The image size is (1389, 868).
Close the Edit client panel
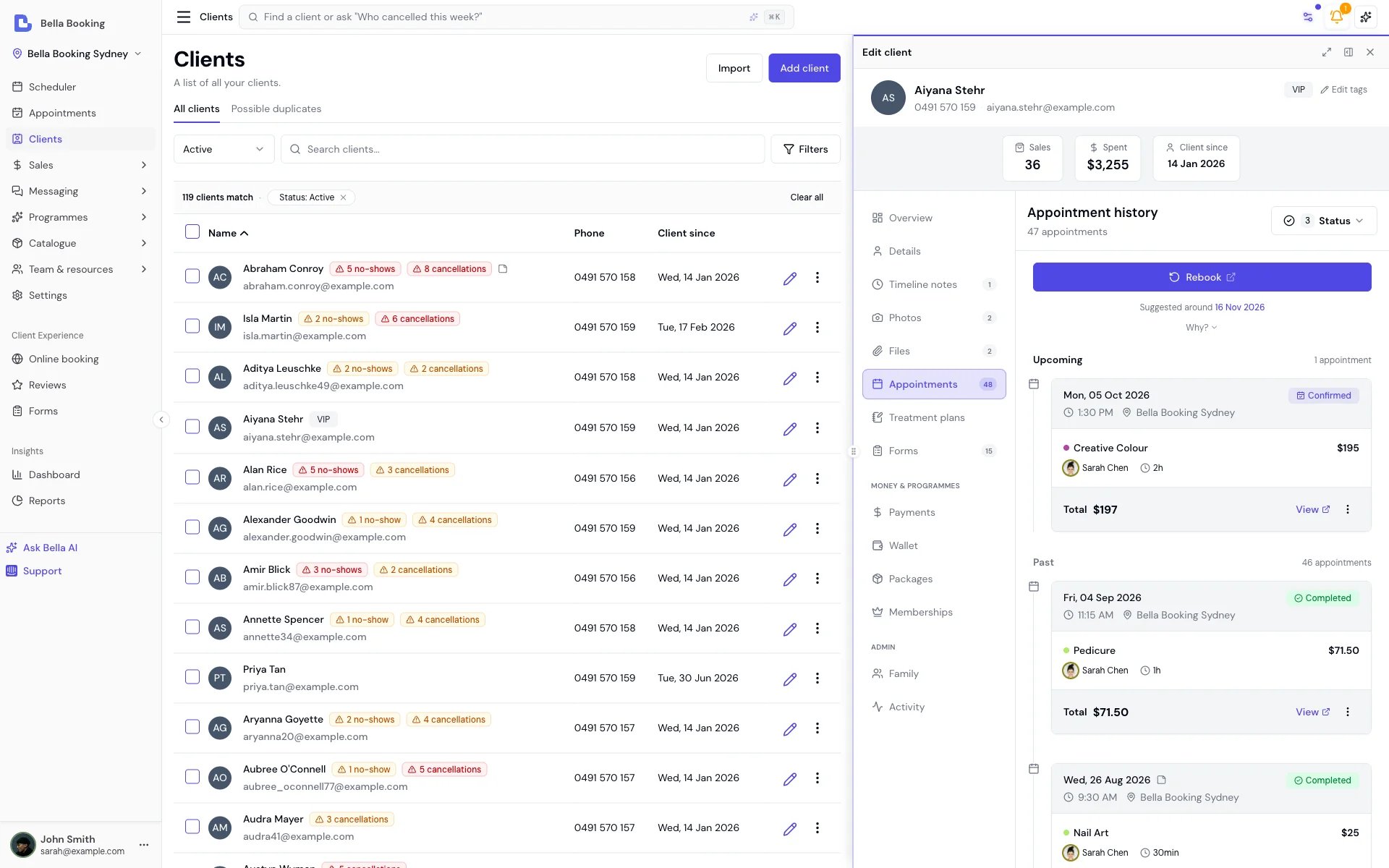click(x=1370, y=52)
